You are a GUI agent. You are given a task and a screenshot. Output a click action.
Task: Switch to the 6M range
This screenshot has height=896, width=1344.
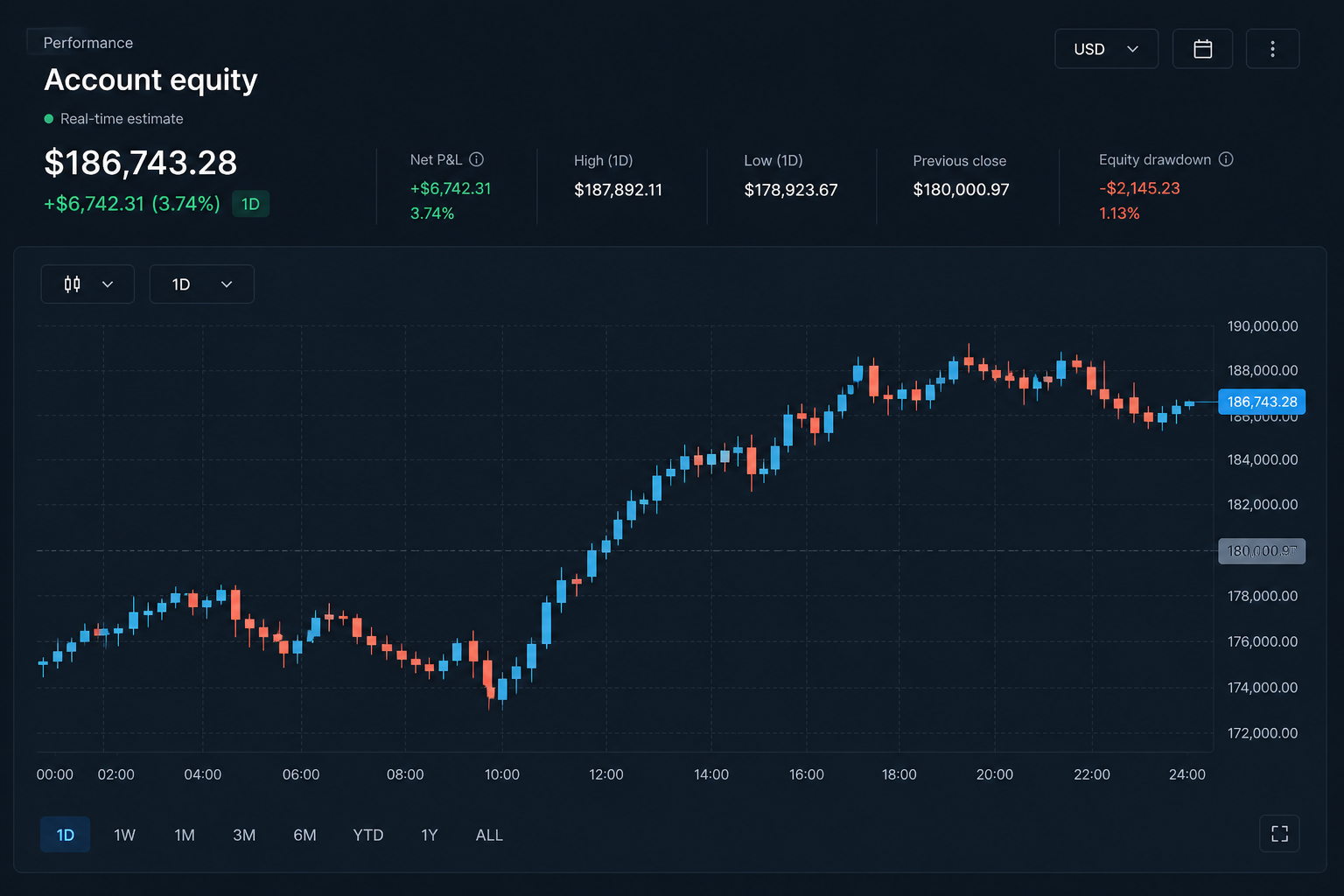pyautogui.click(x=304, y=835)
